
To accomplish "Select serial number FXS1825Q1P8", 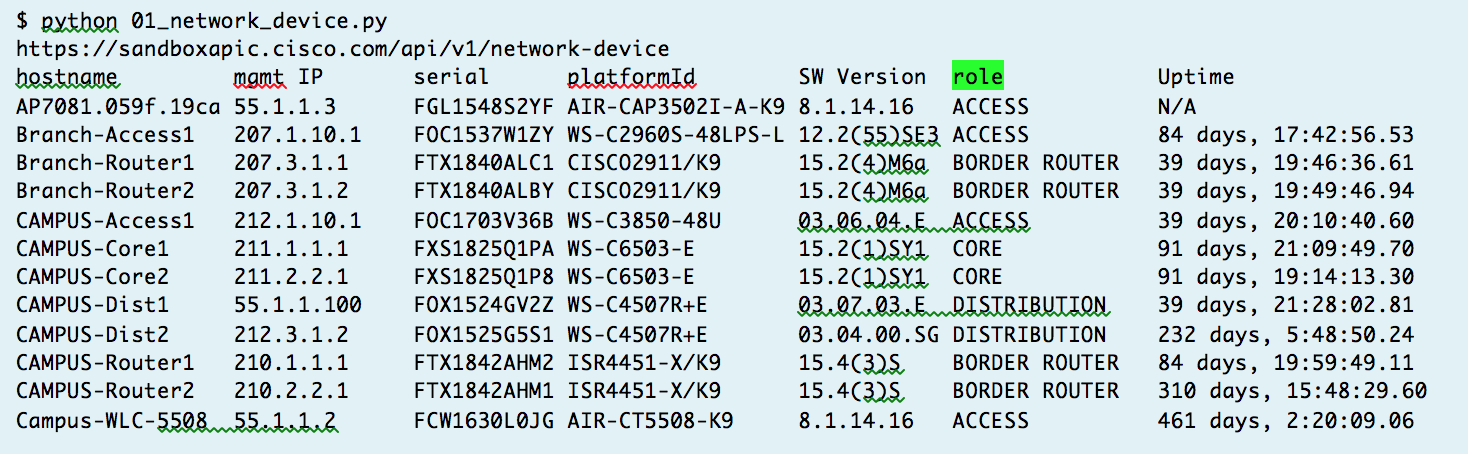I will tap(483, 276).
